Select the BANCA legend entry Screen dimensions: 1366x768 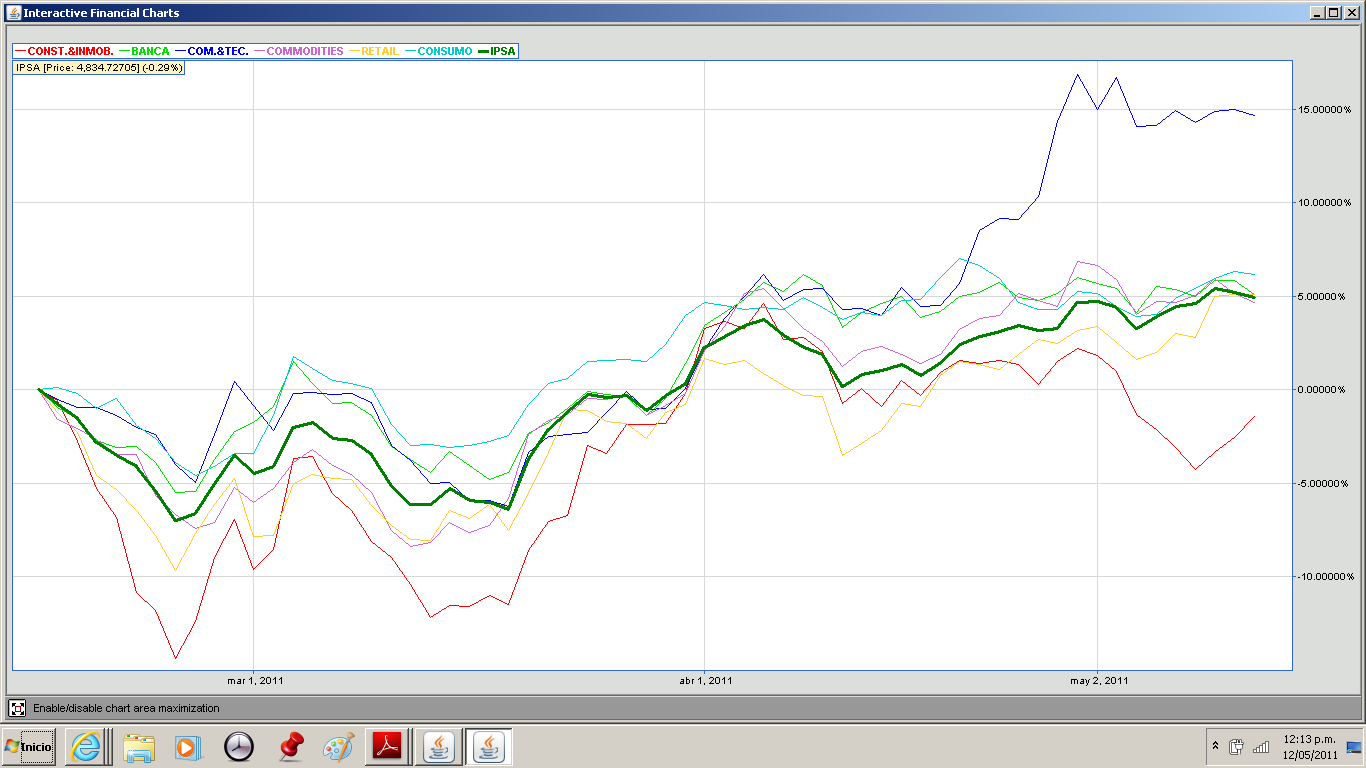145,51
